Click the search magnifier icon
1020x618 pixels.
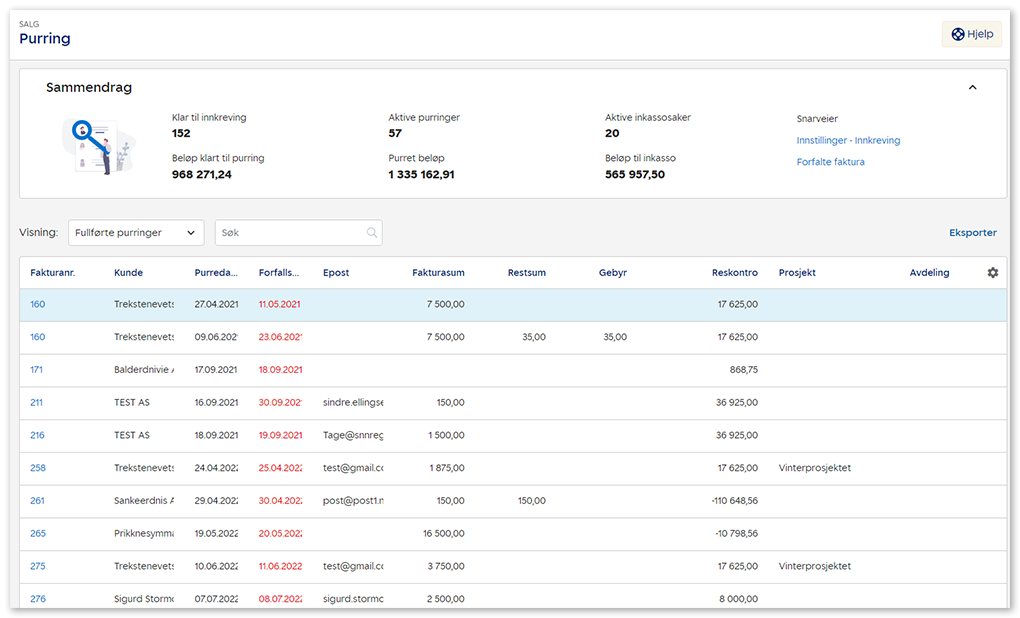coord(372,233)
